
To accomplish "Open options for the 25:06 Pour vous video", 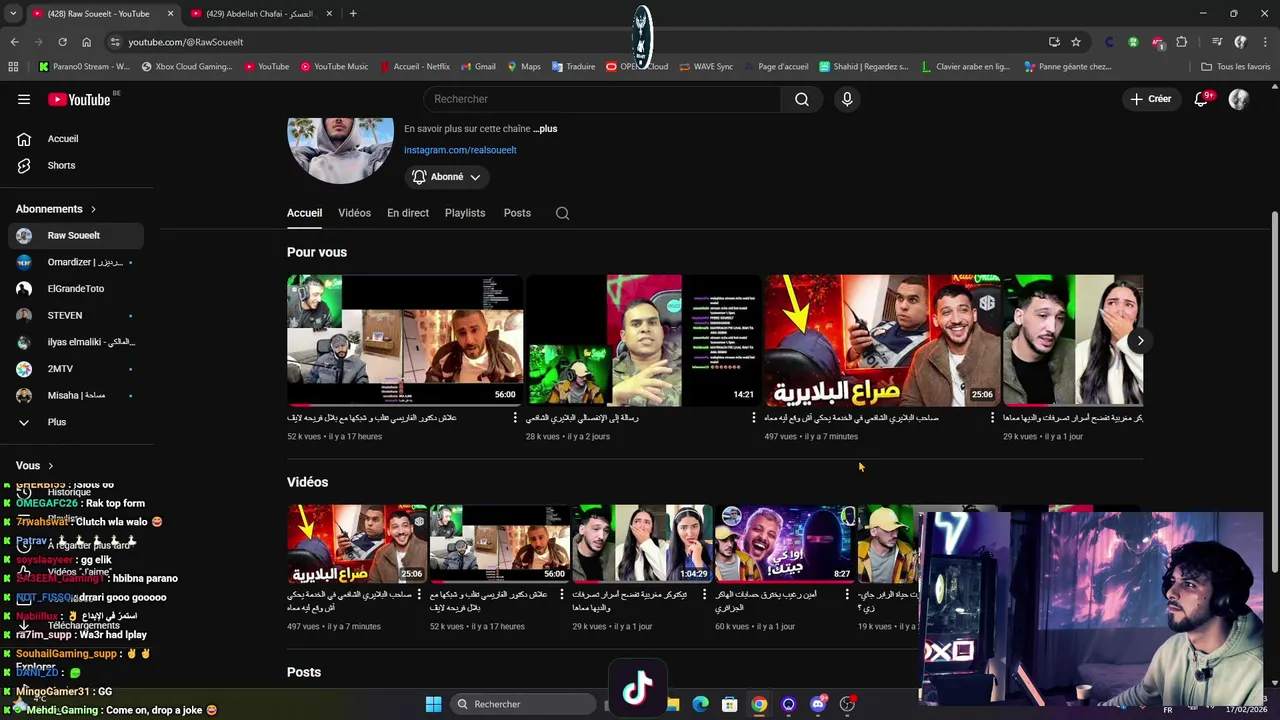I will [x=993, y=418].
